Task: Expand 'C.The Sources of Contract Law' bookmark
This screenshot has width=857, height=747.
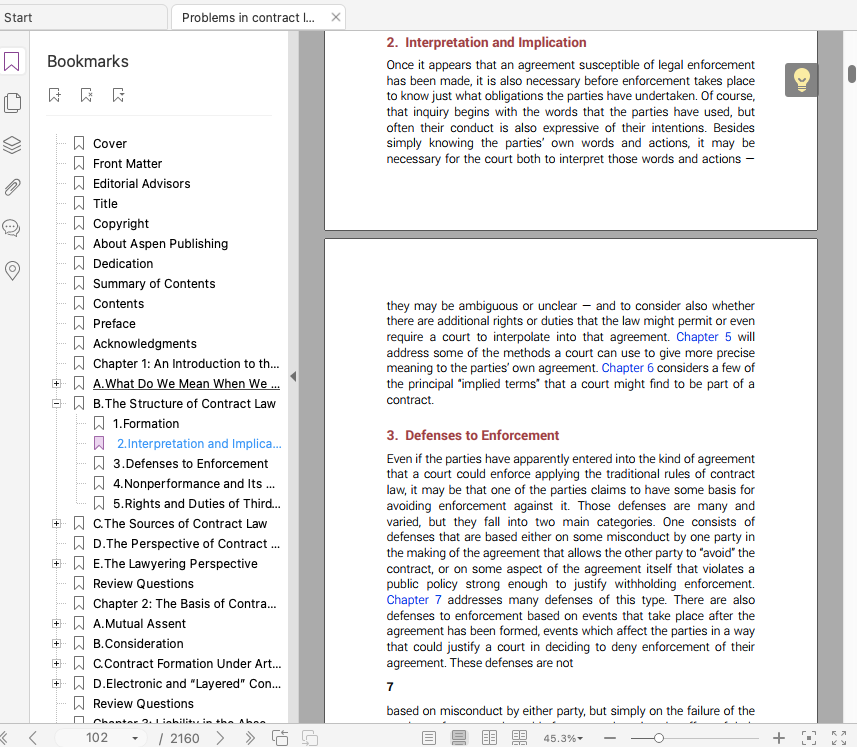Action: [x=56, y=524]
